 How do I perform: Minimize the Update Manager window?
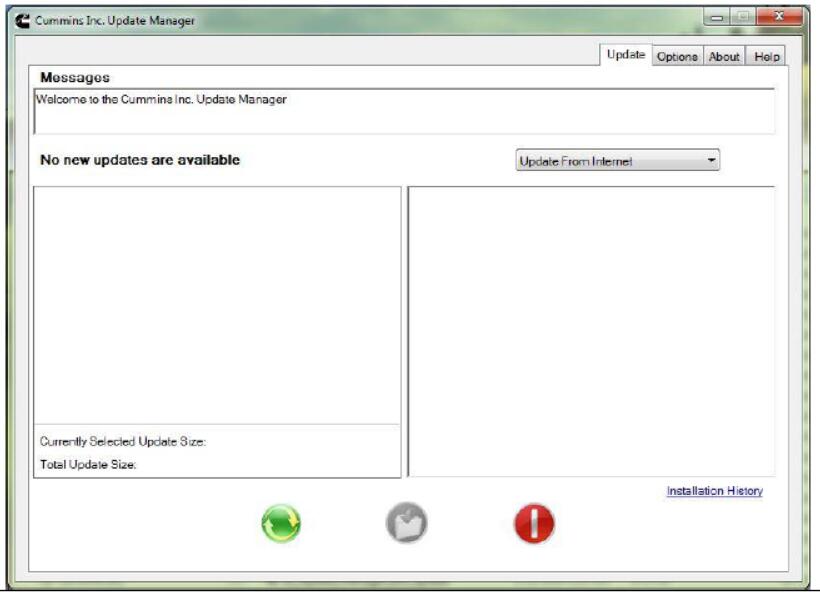tap(716, 17)
